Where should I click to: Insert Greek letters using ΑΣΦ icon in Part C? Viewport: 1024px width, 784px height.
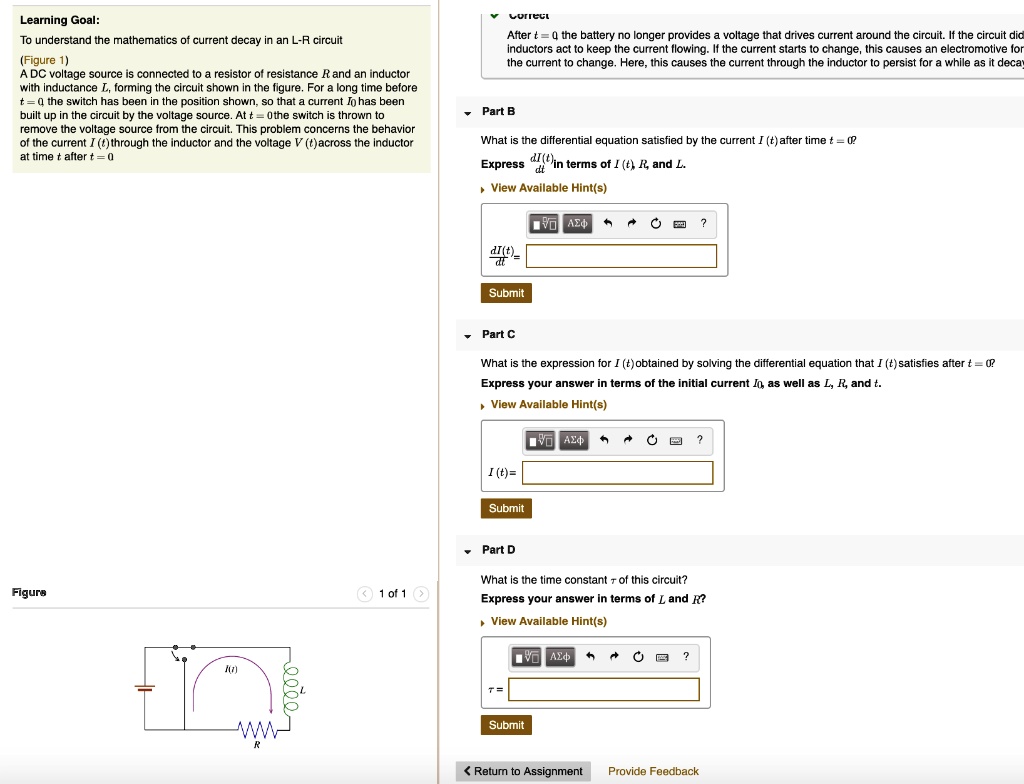572,440
